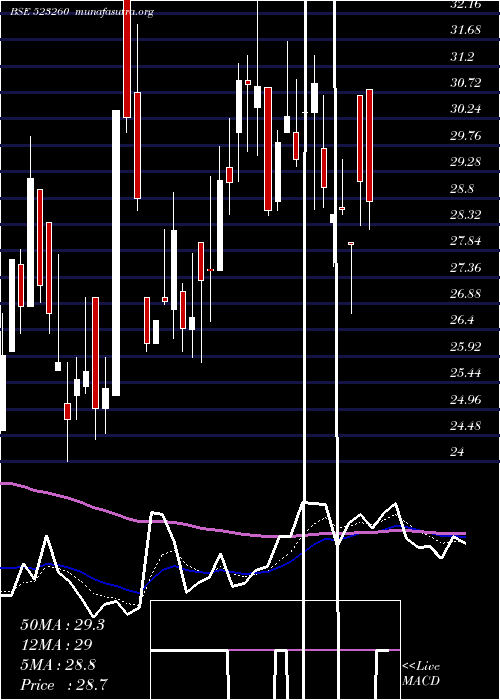Image resolution: width=500 pixels, height=700 pixels.
Task: Select the 12MA : 29 readout
Action: pos(56,645)
